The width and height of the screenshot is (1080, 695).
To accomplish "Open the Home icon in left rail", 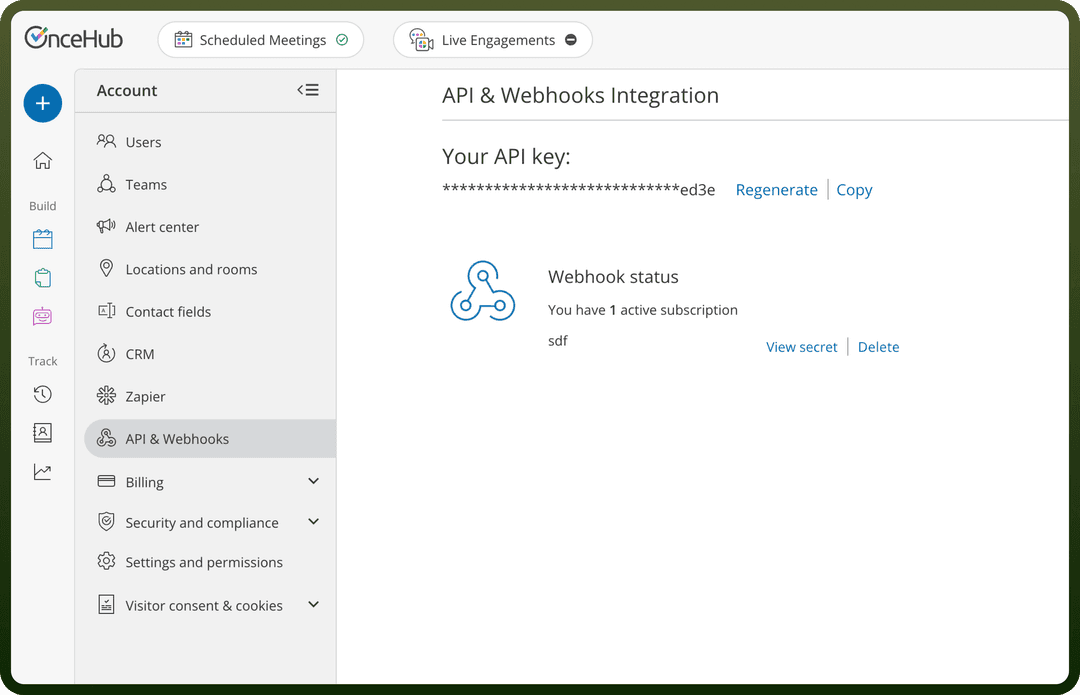I will click(x=43, y=160).
